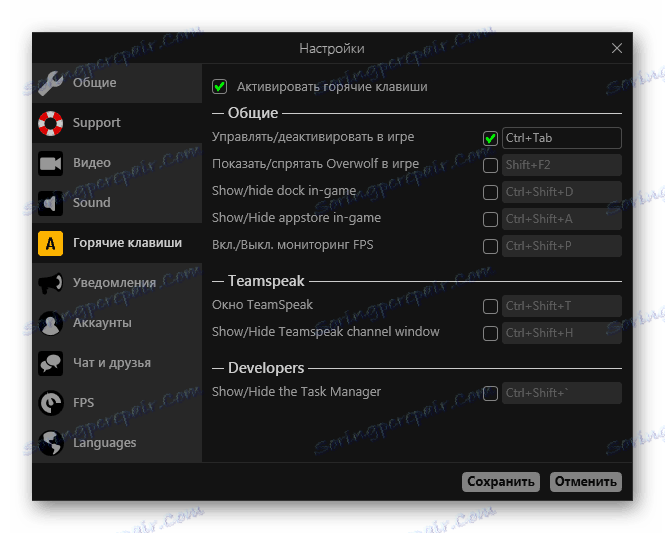The width and height of the screenshot is (665, 533).
Task: Select Уведомления settings tab
Action: (x=117, y=283)
